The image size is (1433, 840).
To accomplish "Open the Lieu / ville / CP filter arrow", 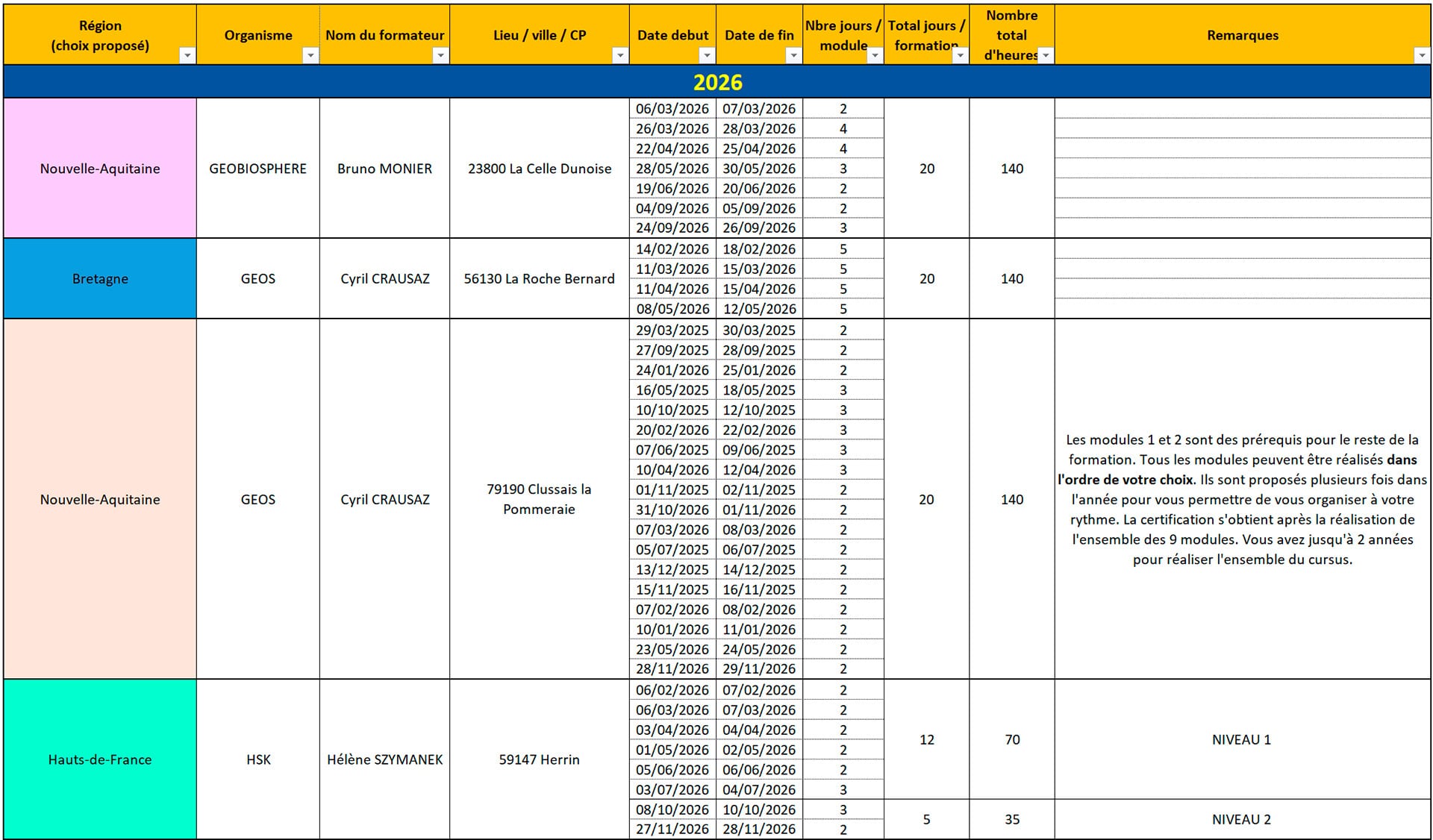I will coord(619,55).
